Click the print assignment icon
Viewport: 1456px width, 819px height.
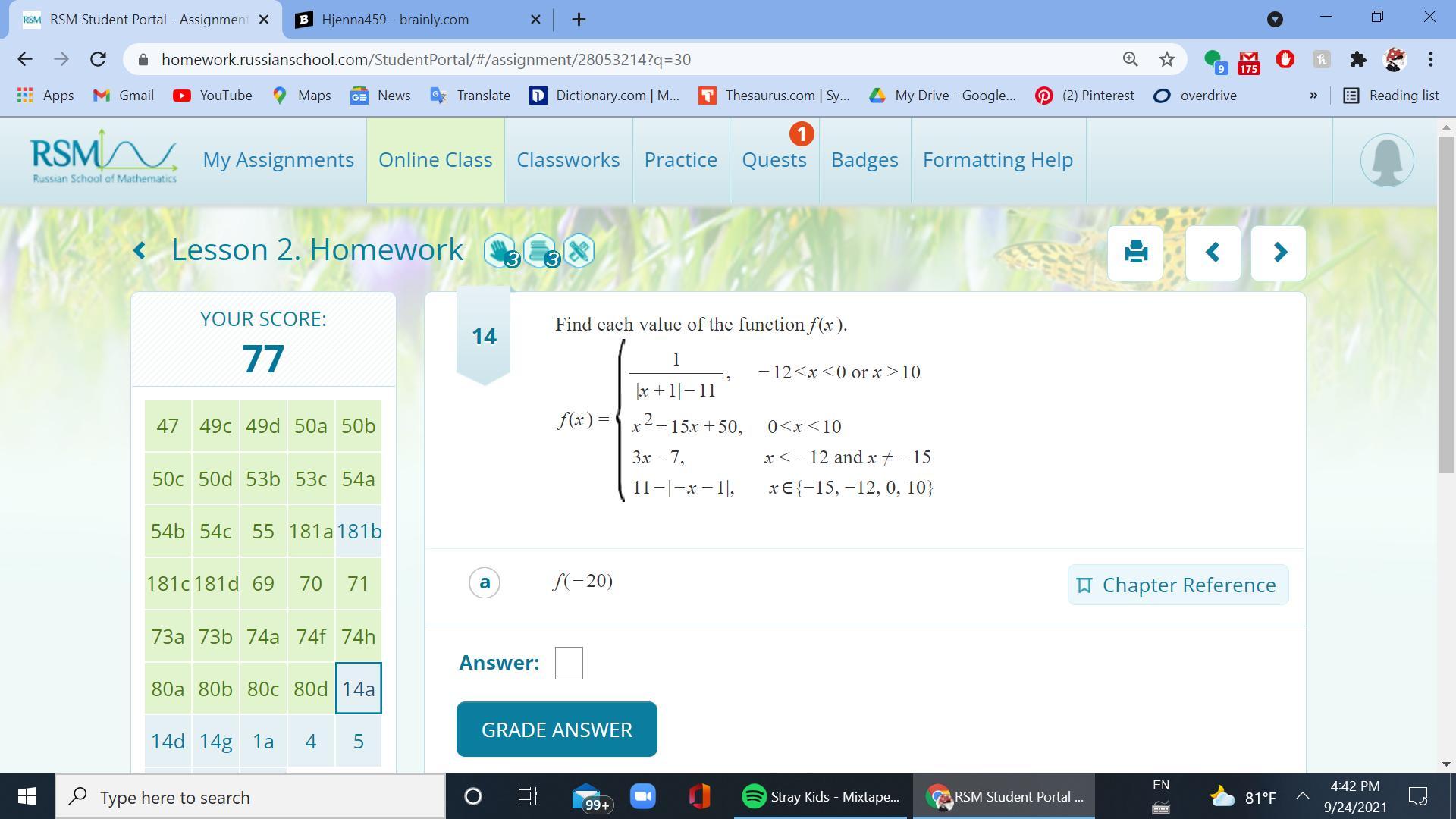(1135, 253)
